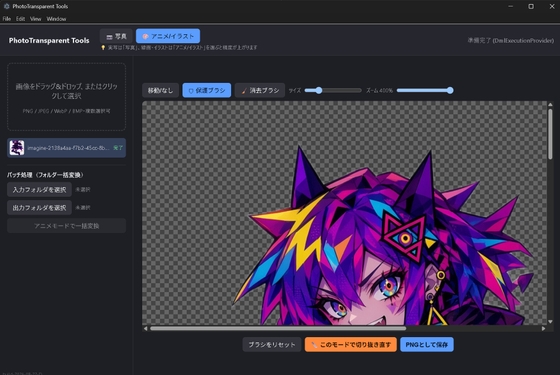Click 出力フォルダを選択 button
Viewport: 560px width, 375px height.
(39, 208)
